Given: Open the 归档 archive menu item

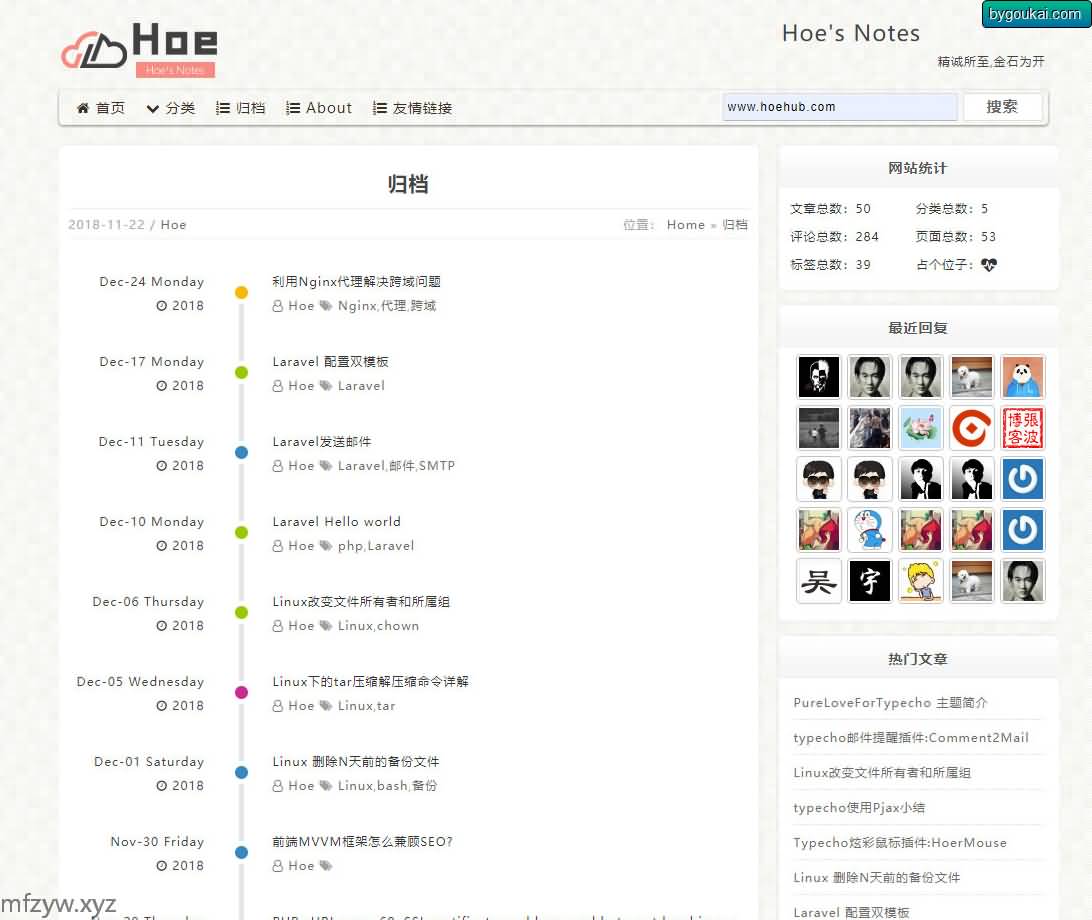Looking at the screenshot, I should (241, 108).
